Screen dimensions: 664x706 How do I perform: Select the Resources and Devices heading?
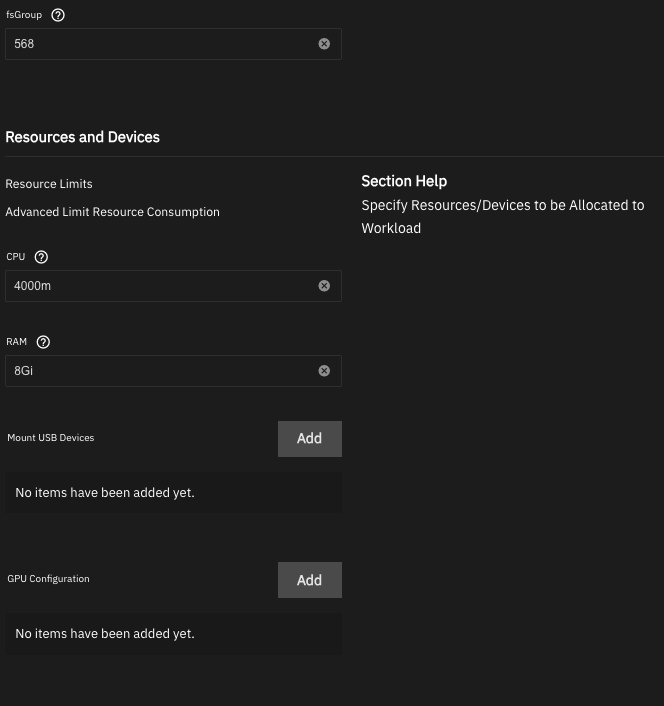[x=82, y=137]
